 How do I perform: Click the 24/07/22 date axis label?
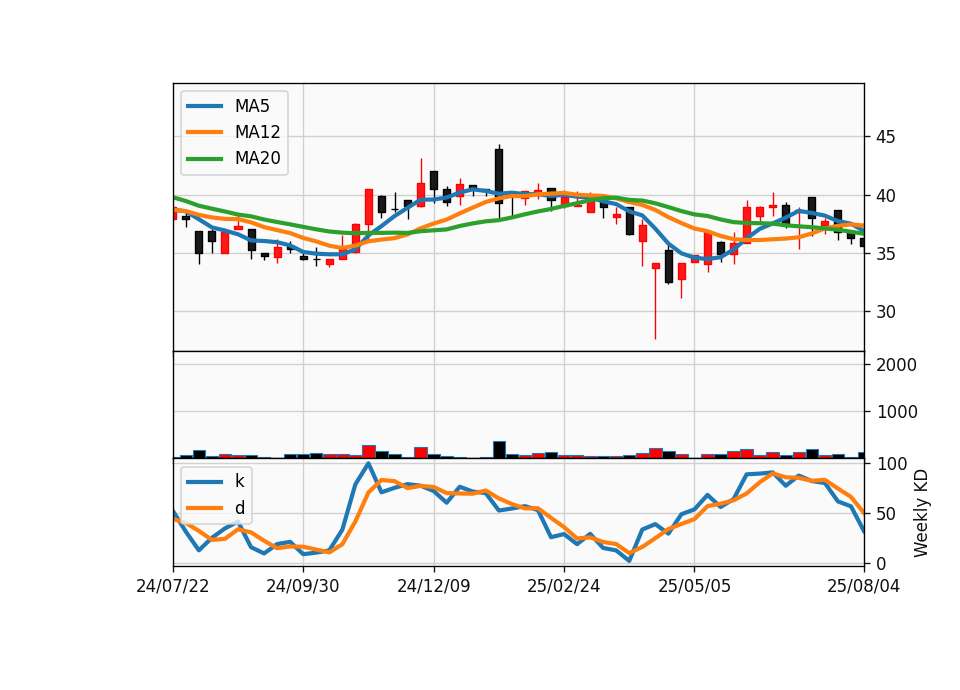point(173,586)
